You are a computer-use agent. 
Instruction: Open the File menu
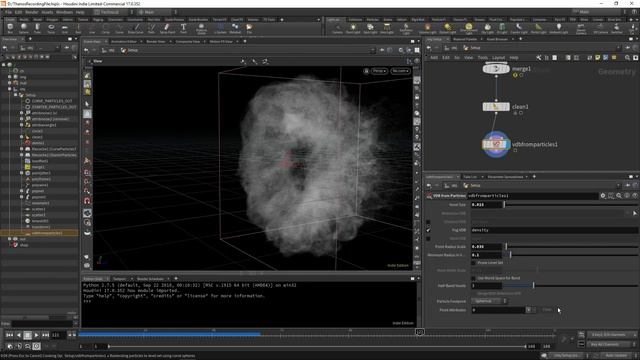pyautogui.click(x=8, y=12)
